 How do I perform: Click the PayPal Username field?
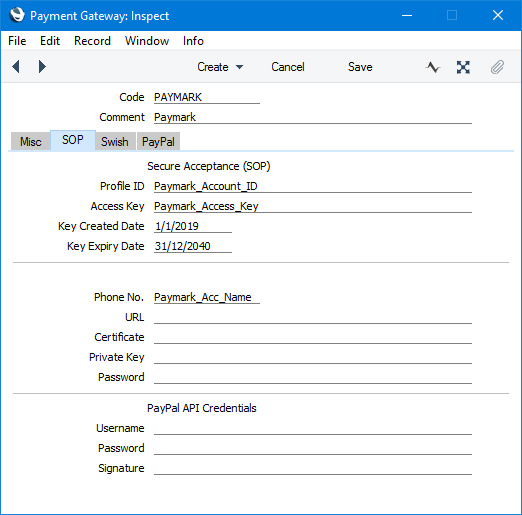[313, 428]
